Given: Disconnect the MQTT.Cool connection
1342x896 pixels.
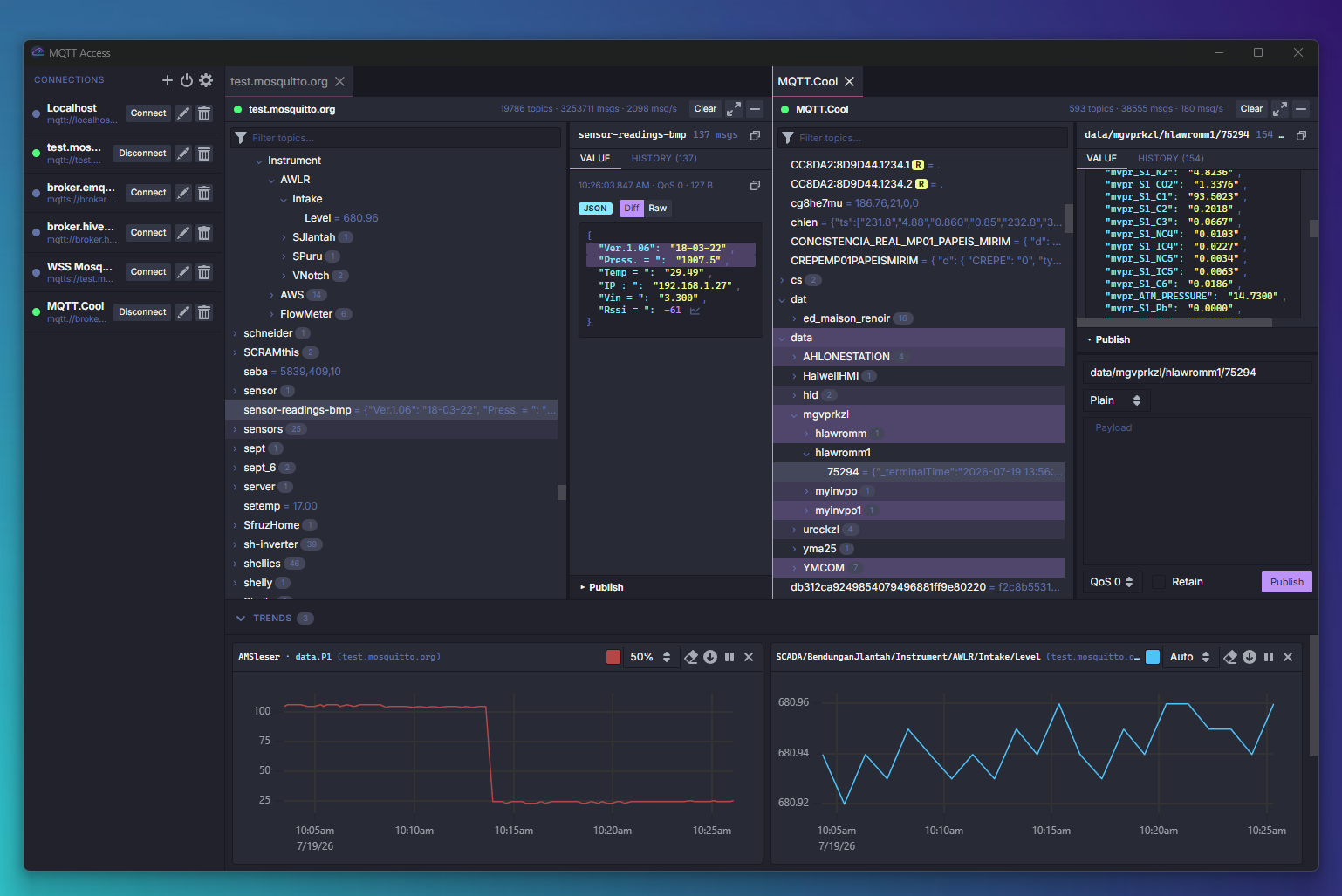Looking at the screenshot, I should pos(142,312).
